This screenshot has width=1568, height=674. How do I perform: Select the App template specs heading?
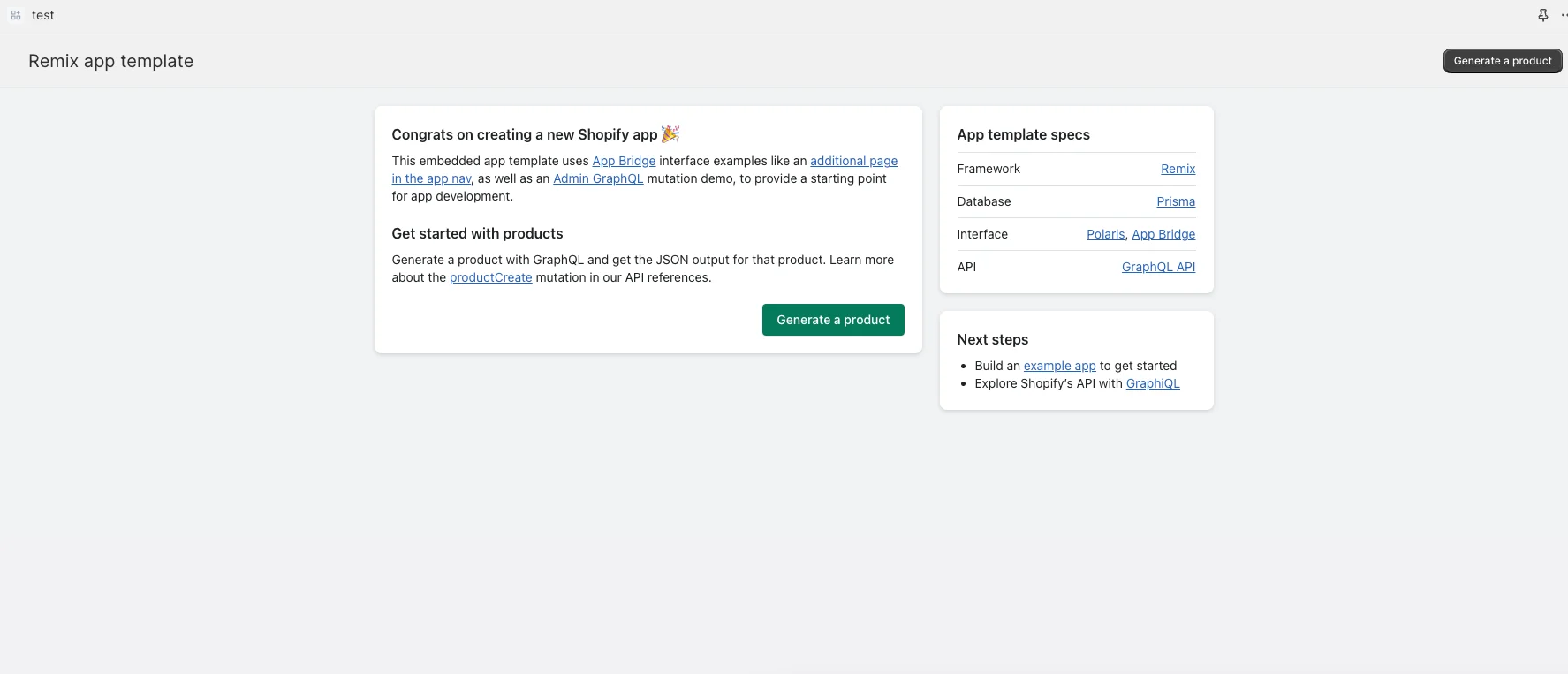(1023, 134)
